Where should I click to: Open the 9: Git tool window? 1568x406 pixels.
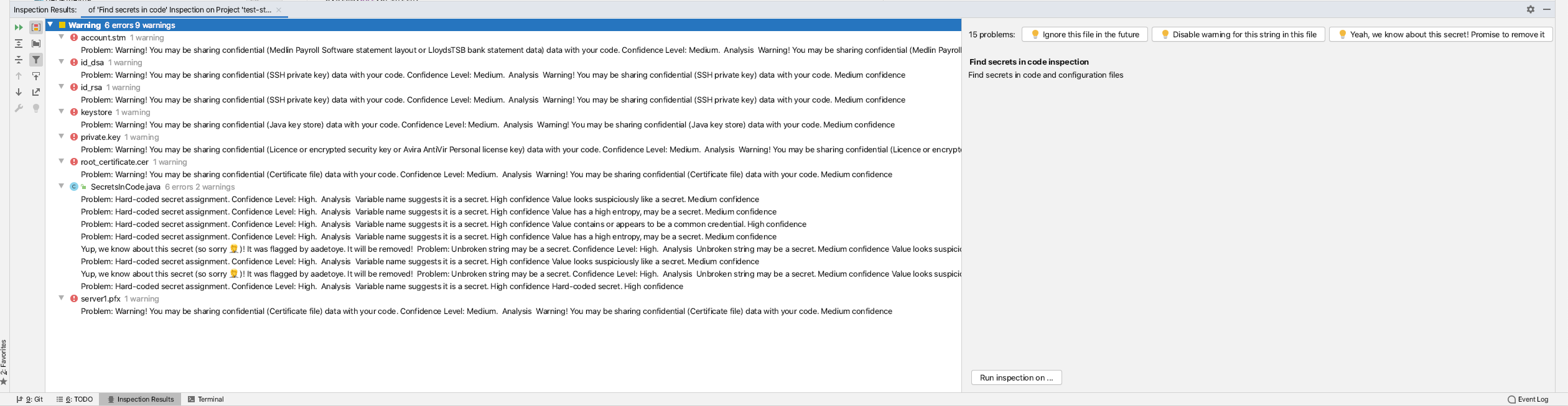29,399
